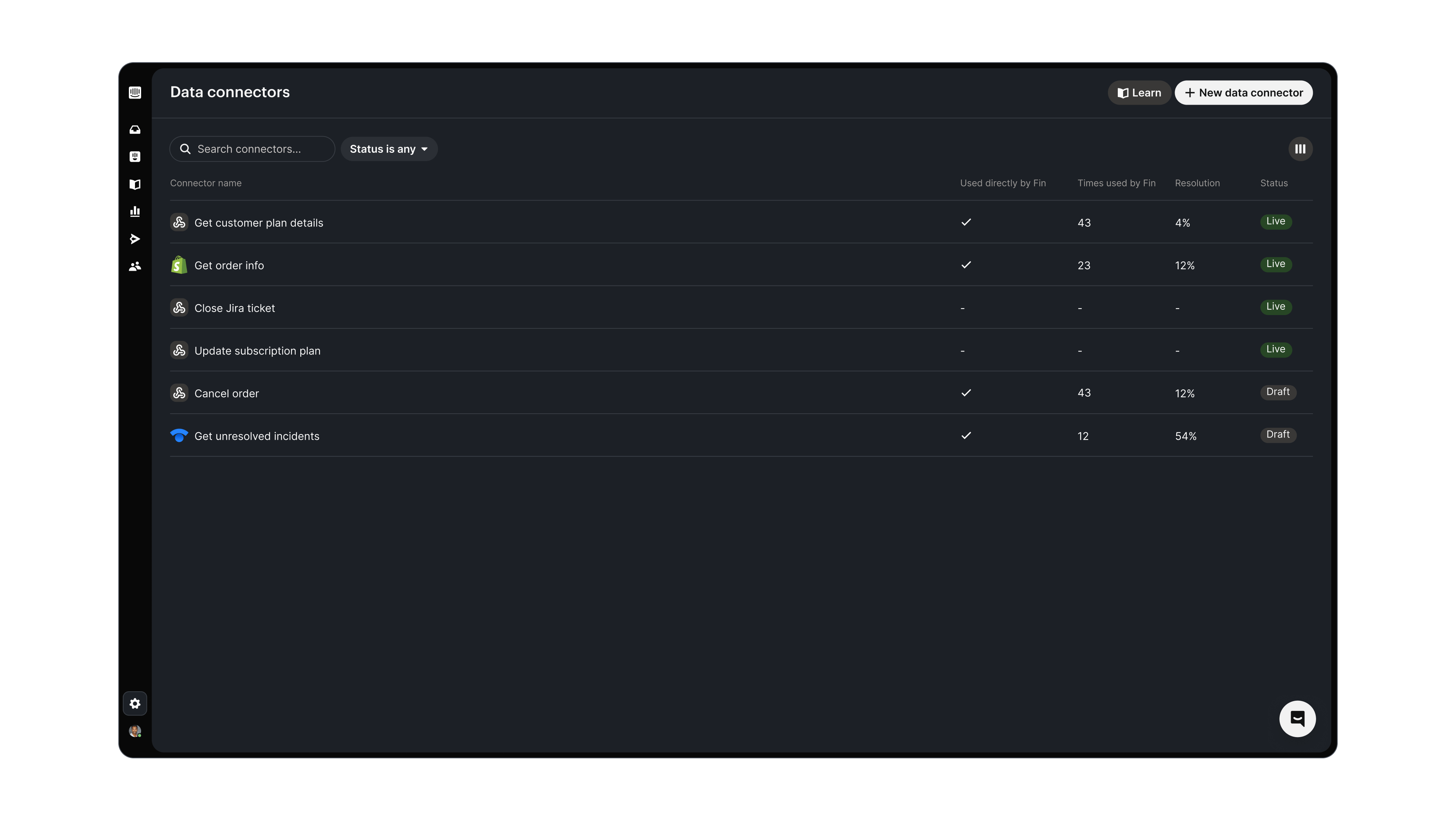This screenshot has width=1456, height=819.
Task: Open Contacts people icon in sidebar
Action: 135,266
